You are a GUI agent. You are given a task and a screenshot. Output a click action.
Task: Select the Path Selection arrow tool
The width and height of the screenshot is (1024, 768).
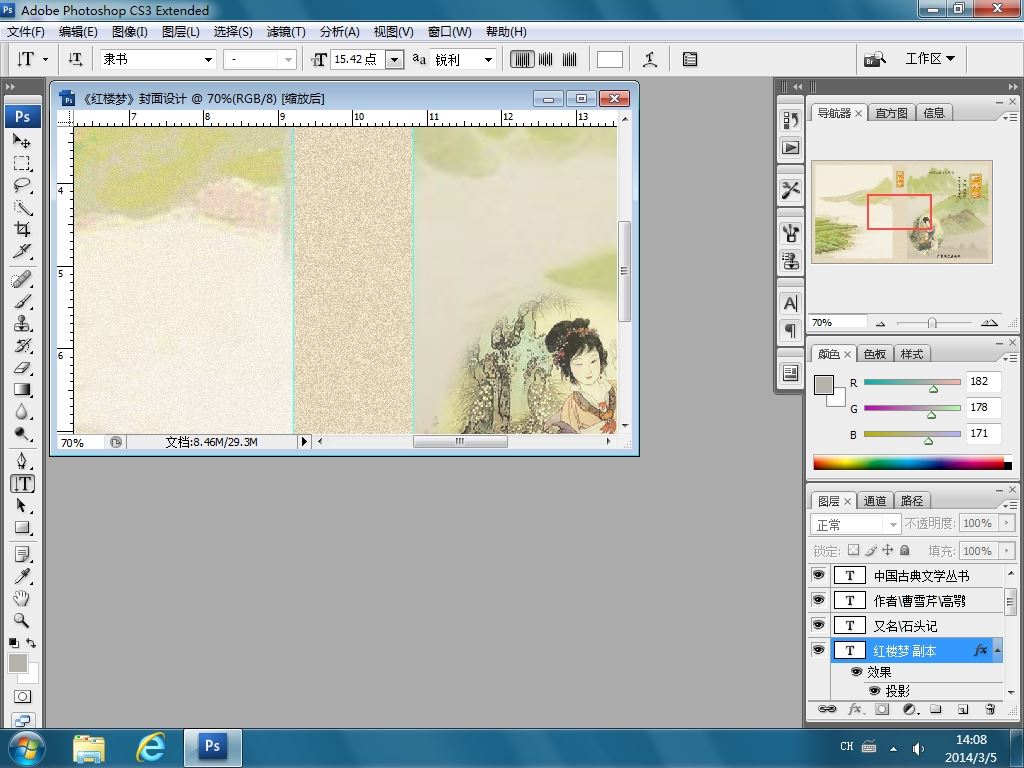click(x=22, y=505)
